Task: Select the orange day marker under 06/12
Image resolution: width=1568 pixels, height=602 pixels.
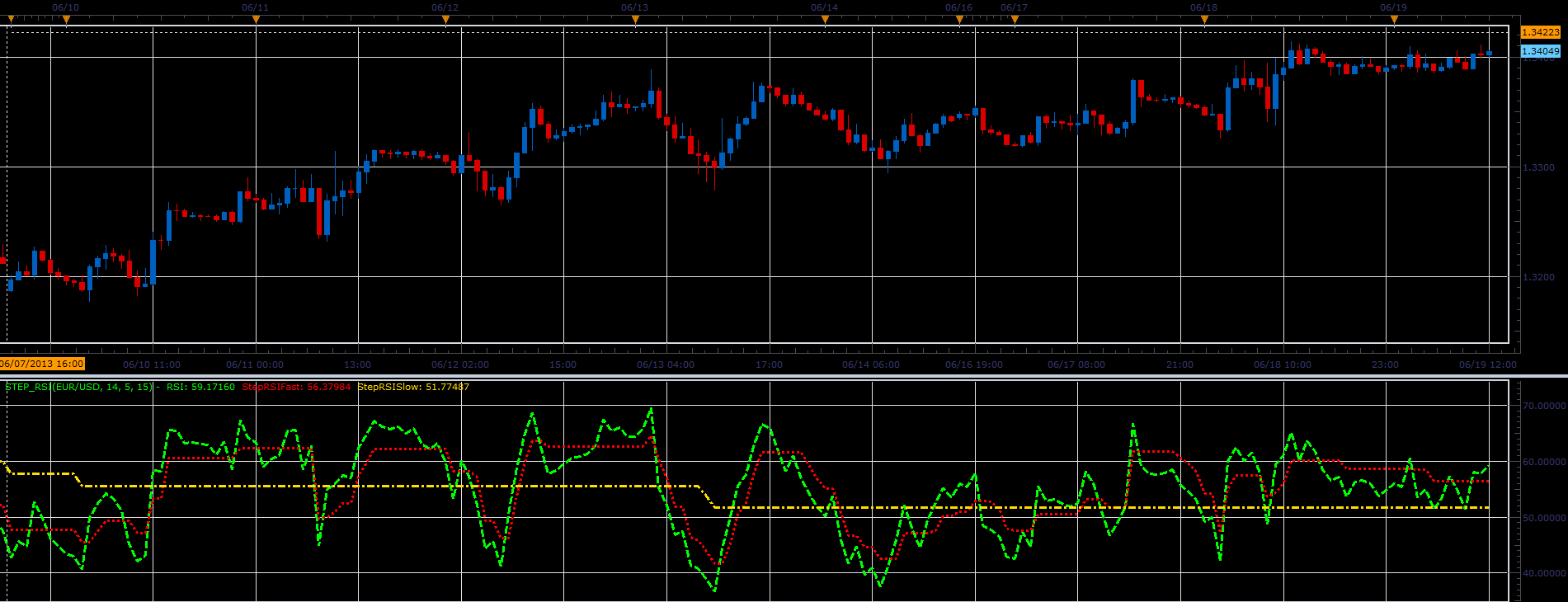Action: 445,19
